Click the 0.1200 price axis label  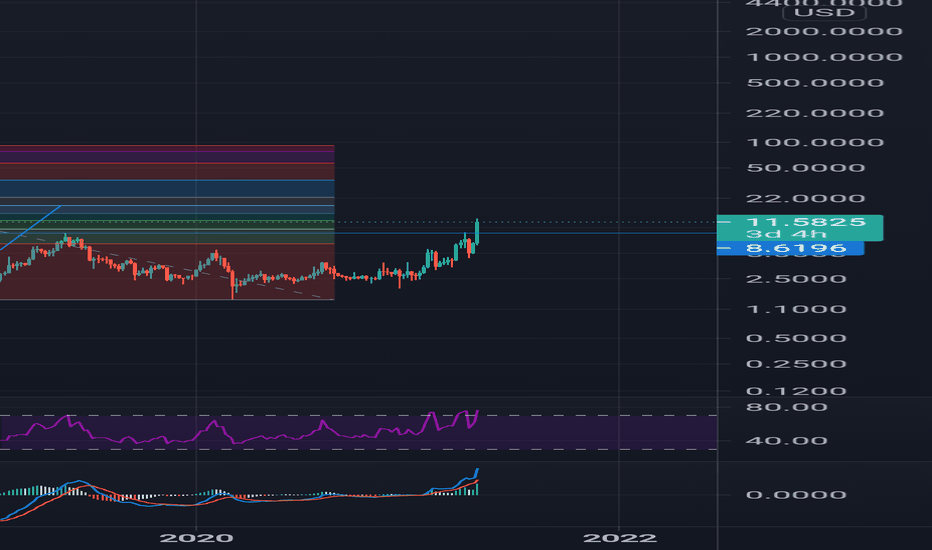coord(796,391)
